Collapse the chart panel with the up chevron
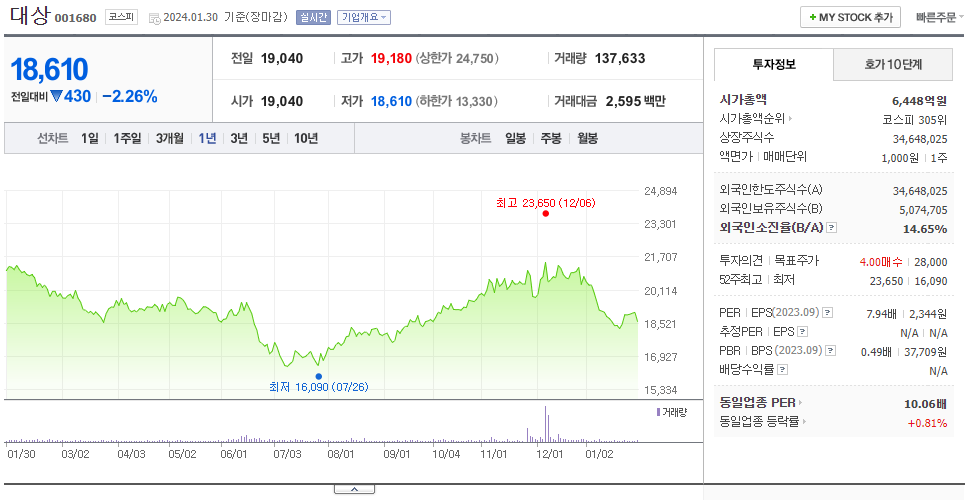The width and height of the screenshot is (968, 500). (354, 489)
